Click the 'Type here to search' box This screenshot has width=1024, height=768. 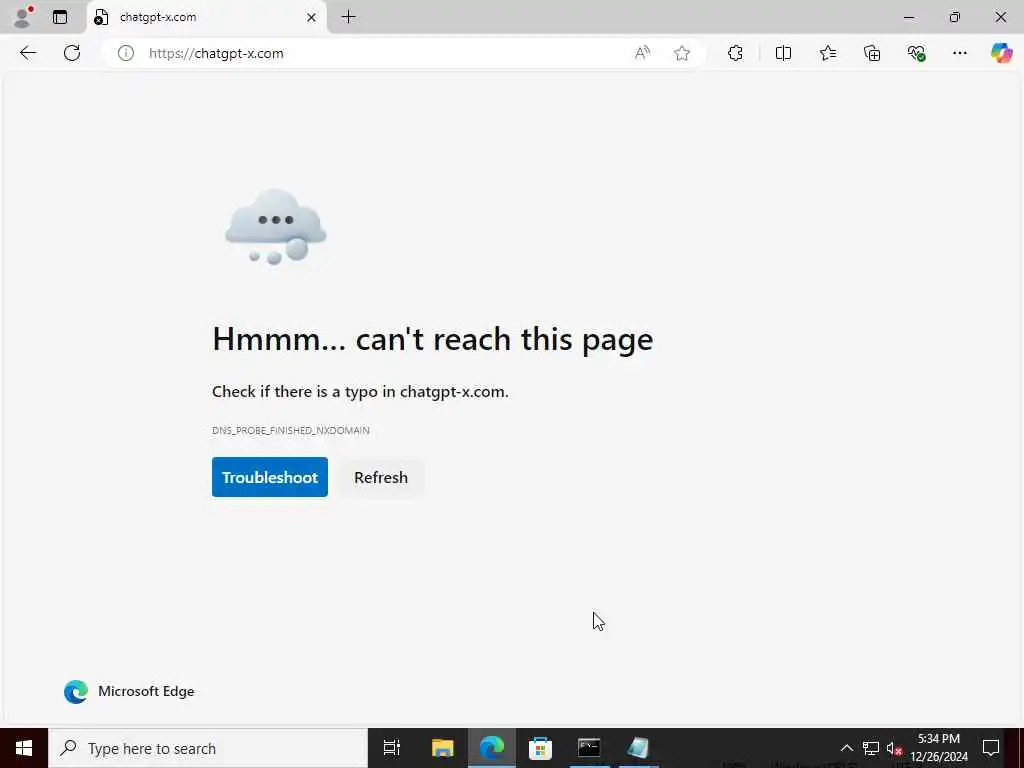[208, 748]
